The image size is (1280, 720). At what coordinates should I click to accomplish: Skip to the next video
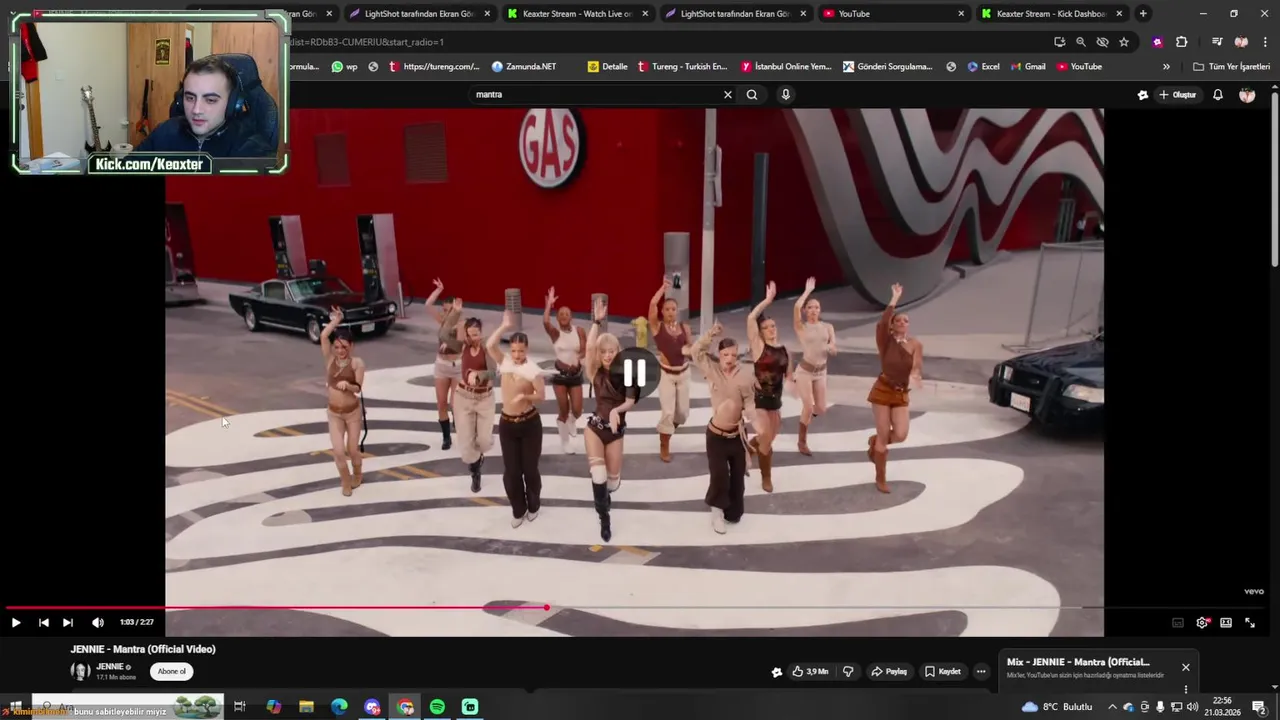click(67, 622)
